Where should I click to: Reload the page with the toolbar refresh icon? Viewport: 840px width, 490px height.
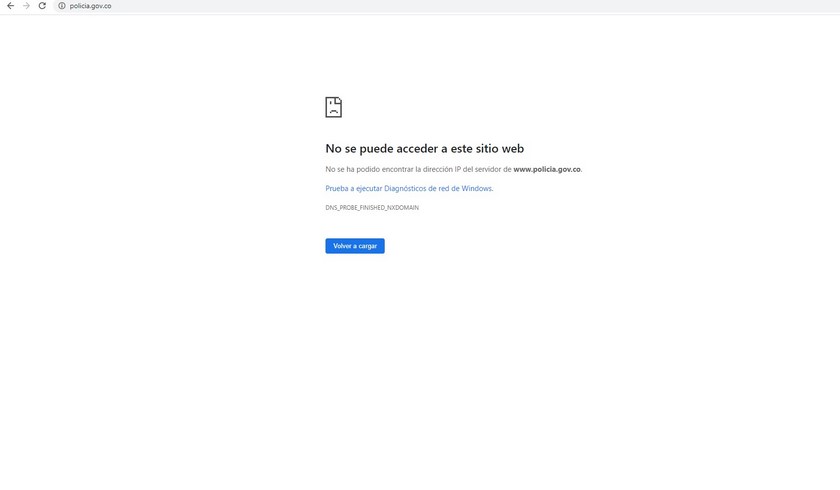tap(42, 6)
